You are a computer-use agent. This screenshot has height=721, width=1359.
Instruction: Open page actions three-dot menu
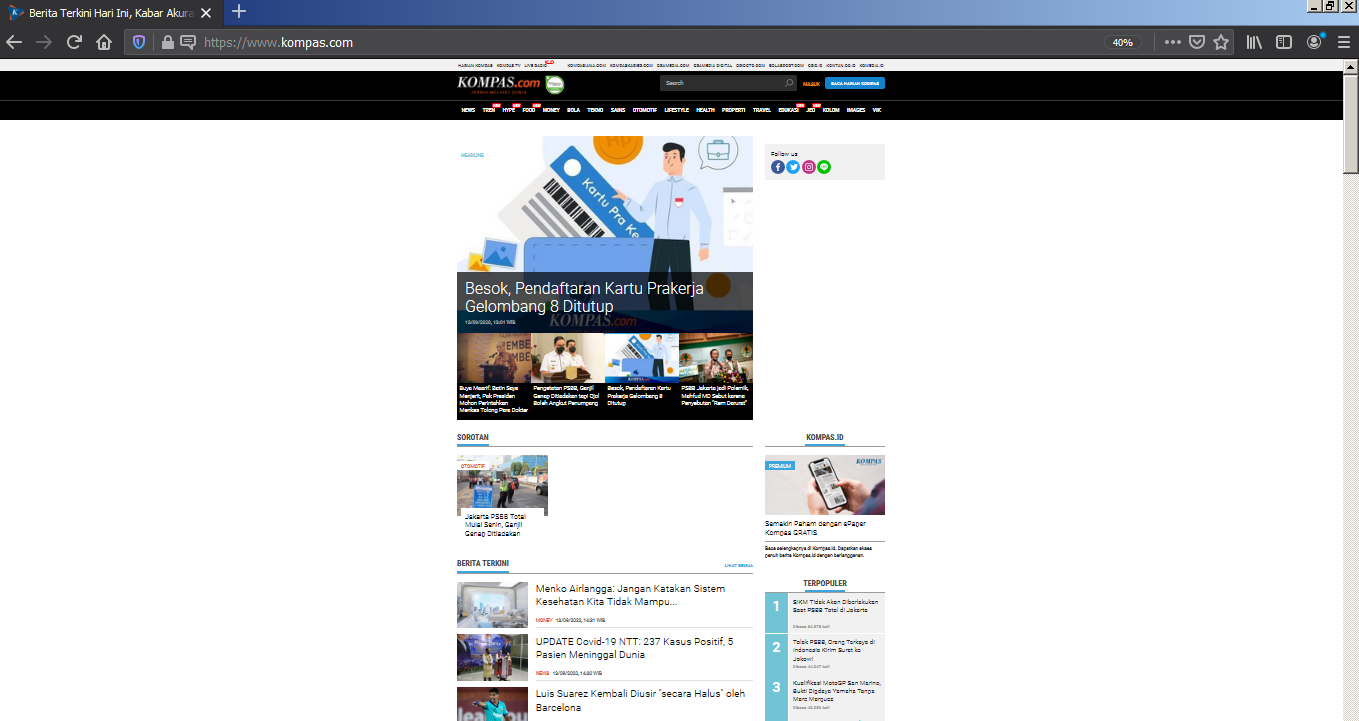[1173, 42]
